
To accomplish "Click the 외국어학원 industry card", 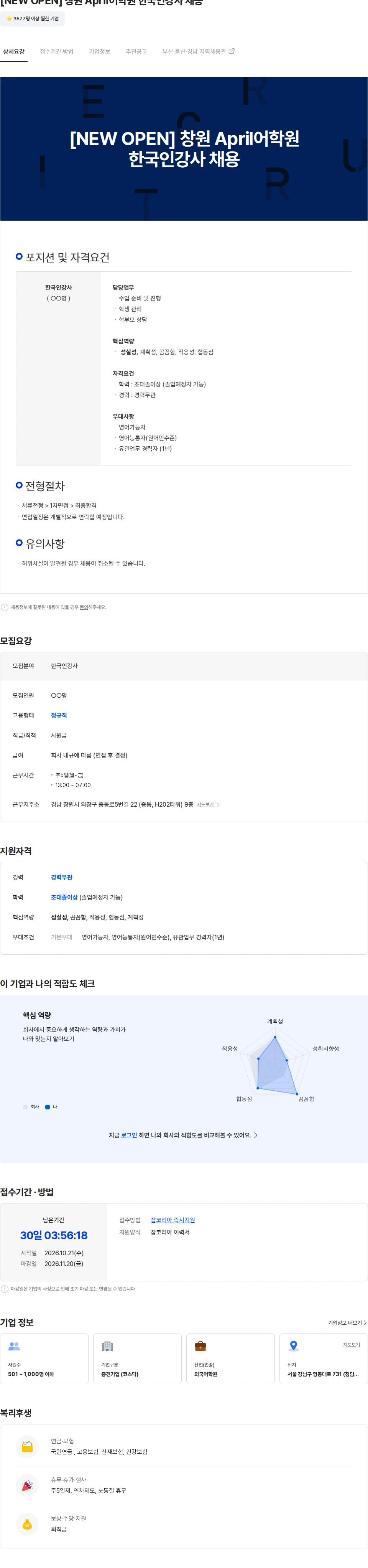I will 230,1359.
